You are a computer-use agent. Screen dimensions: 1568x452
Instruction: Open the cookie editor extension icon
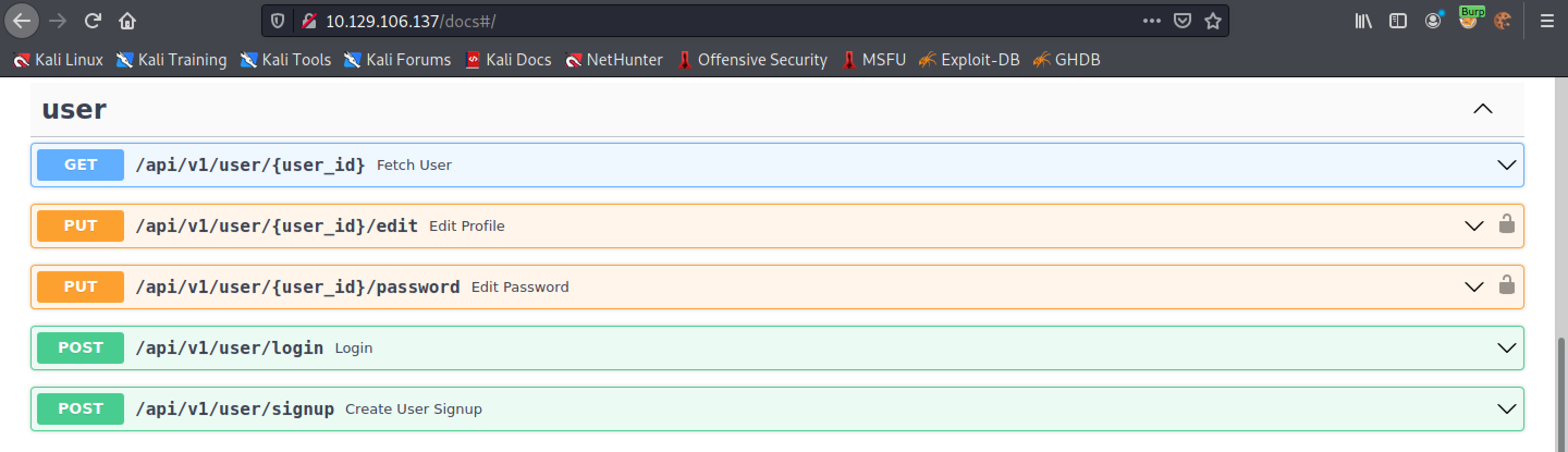click(x=1502, y=21)
